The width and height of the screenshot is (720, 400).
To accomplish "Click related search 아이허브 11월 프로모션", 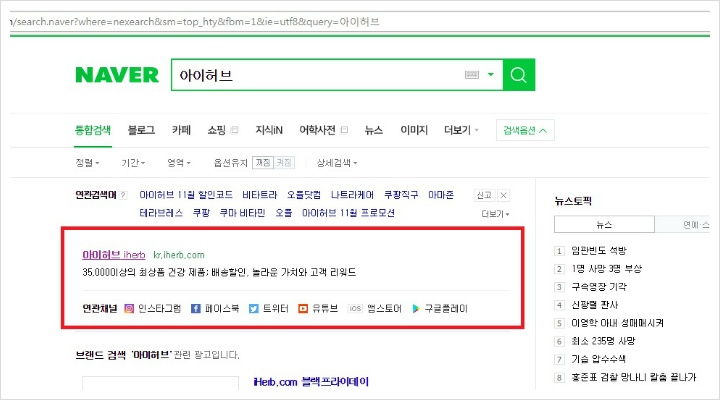I will pos(348,213).
